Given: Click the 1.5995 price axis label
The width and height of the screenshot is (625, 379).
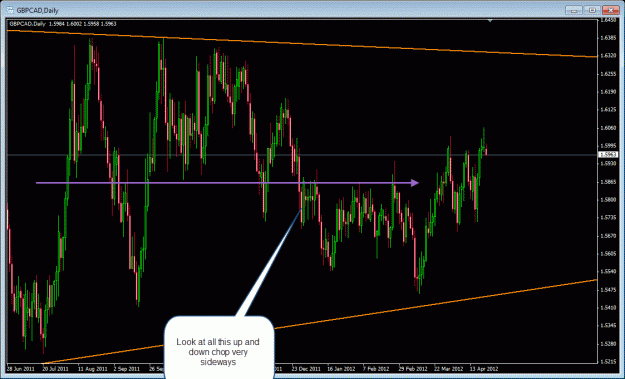Looking at the screenshot, I should (609, 146).
